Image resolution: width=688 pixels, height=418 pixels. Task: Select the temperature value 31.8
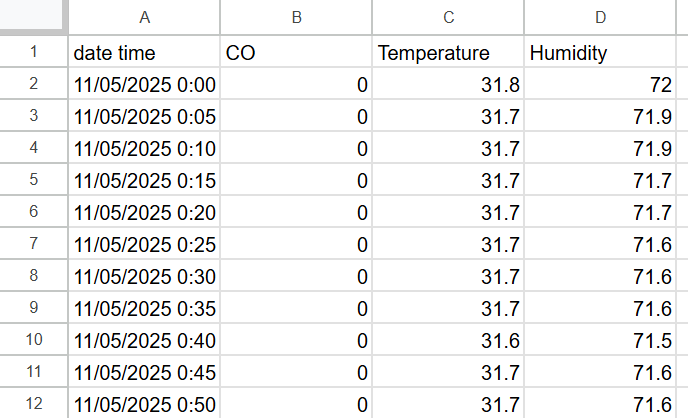[448, 86]
